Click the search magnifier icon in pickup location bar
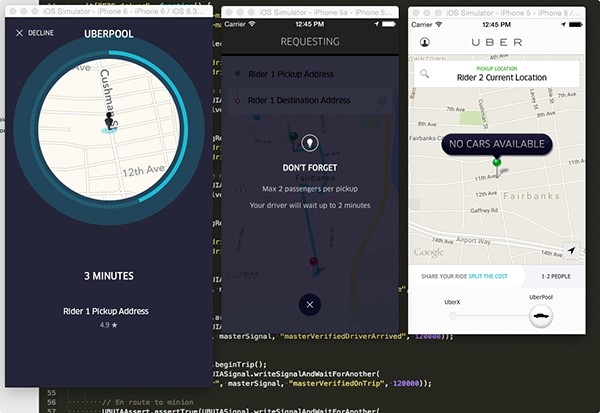Viewport: 600px width, 413px height. point(424,73)
